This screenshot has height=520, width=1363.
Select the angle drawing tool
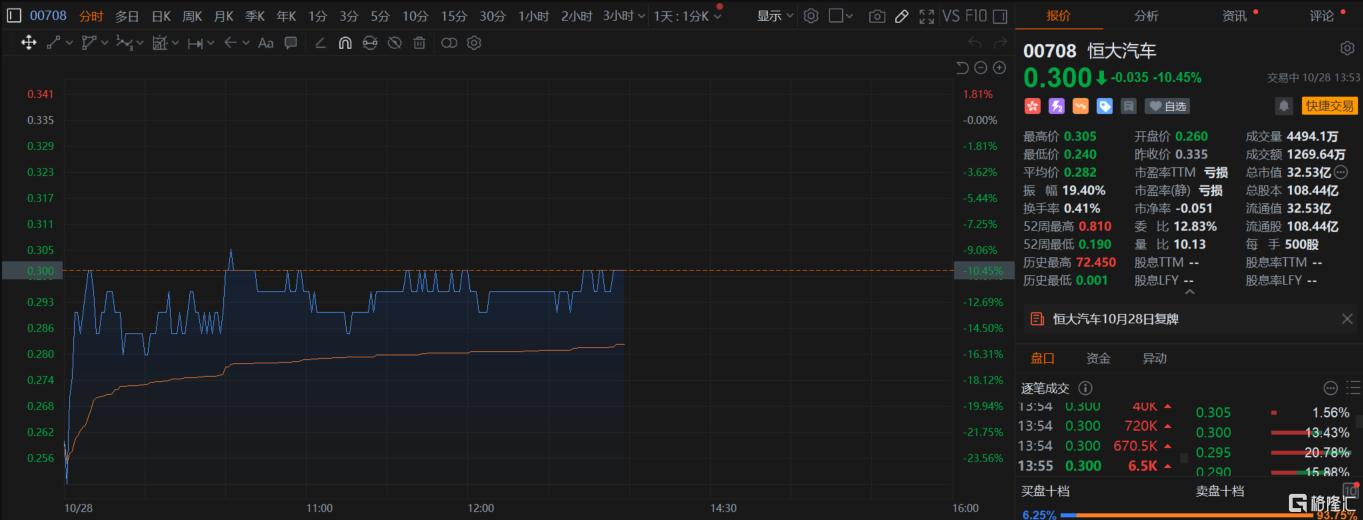pos(320,43)
